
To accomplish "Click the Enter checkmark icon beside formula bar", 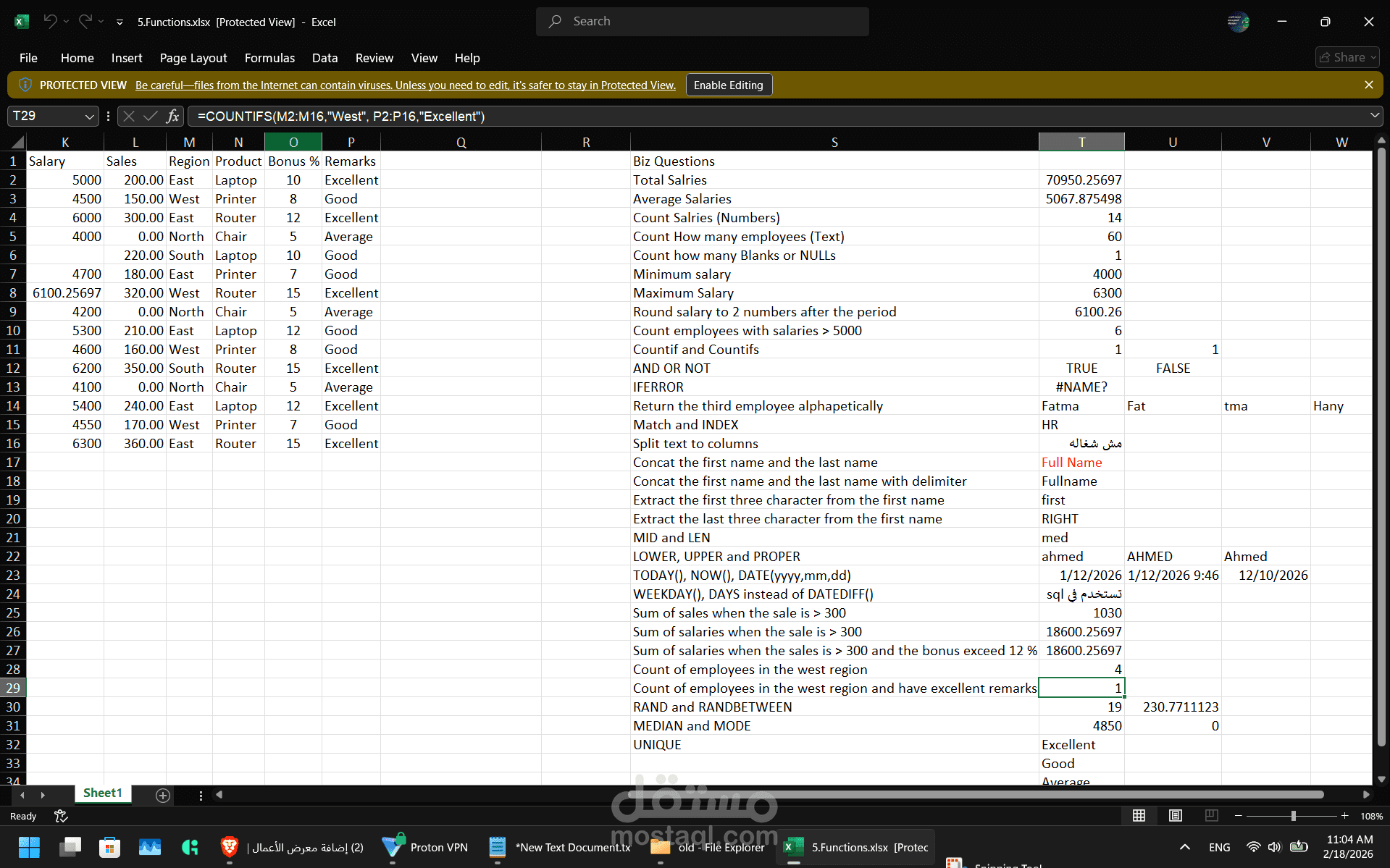I will coord(150,116).
